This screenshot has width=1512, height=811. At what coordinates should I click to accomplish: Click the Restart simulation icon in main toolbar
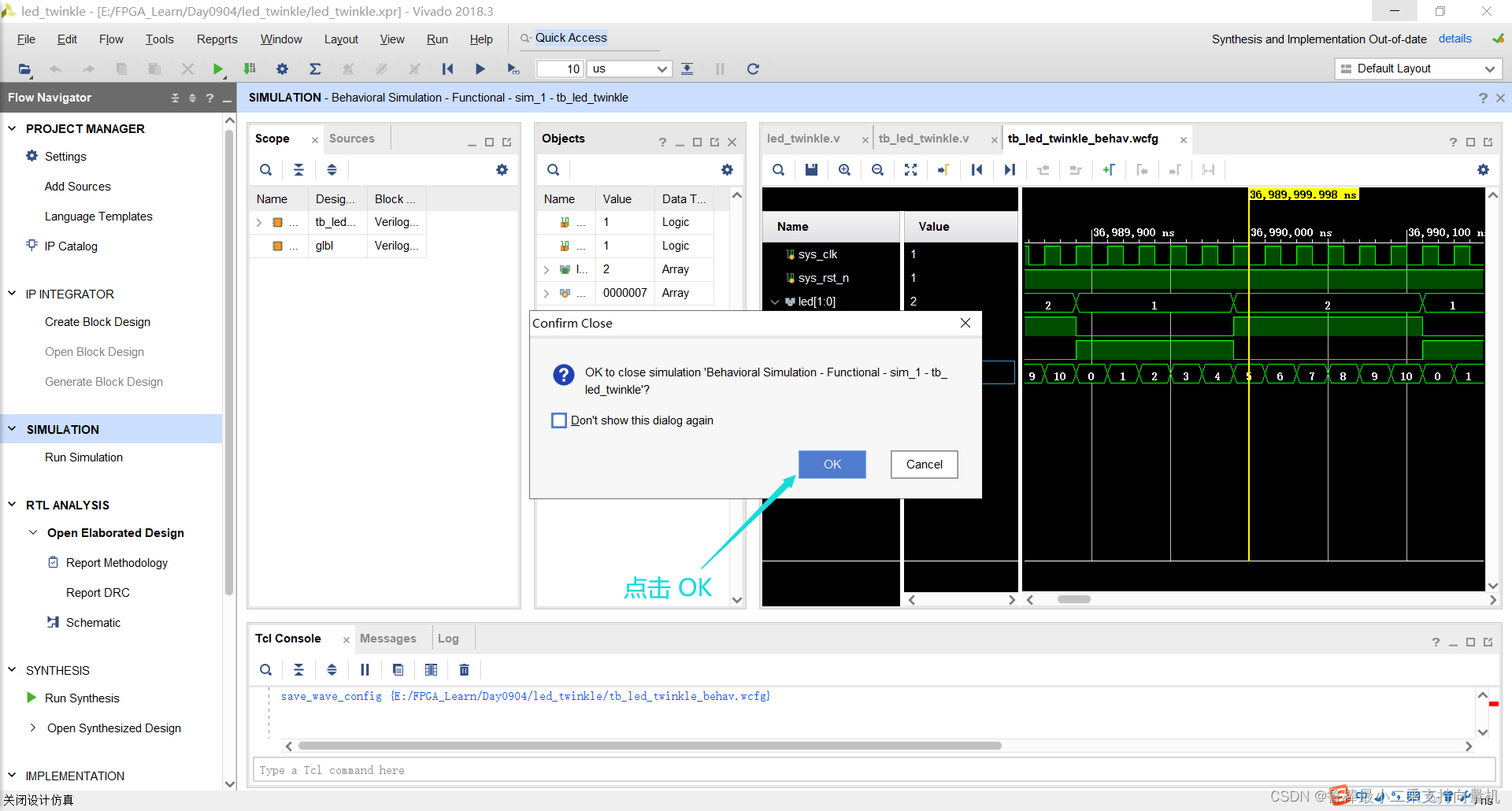447,69
